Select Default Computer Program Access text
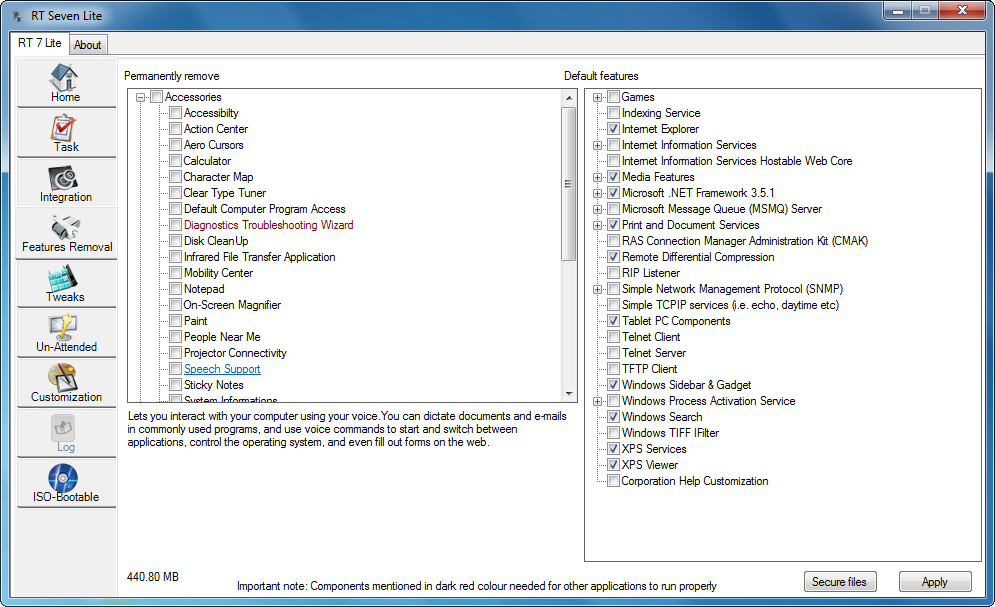995x607 pixels. (265, 209)
